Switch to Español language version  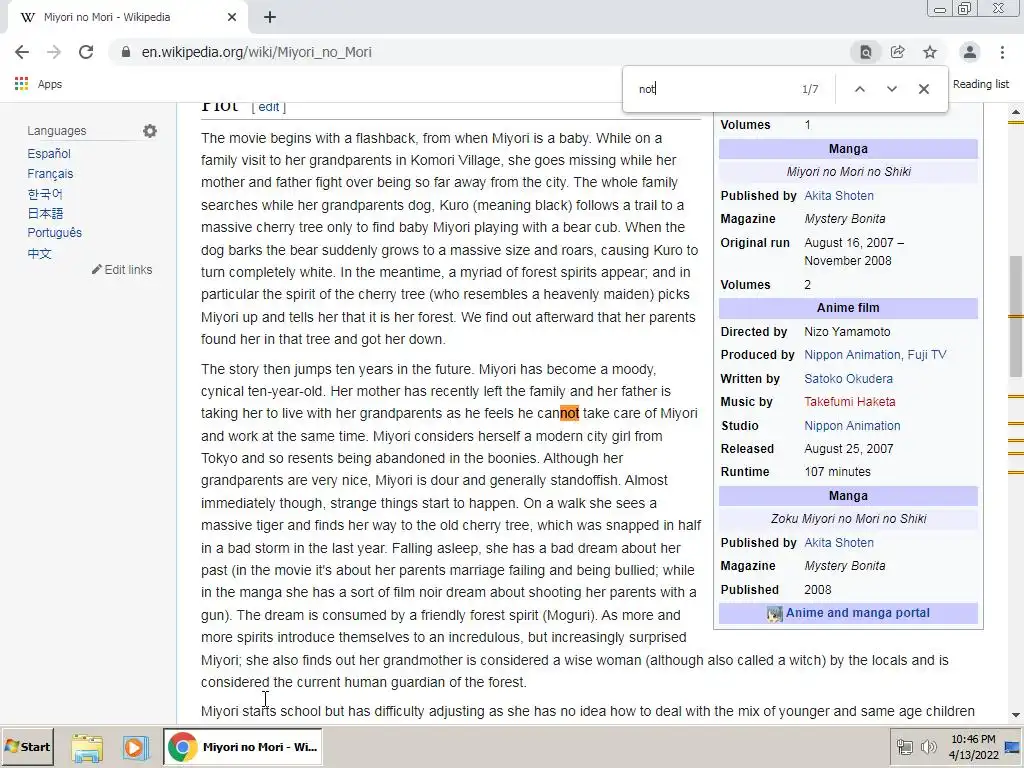[x=49, y=153]
